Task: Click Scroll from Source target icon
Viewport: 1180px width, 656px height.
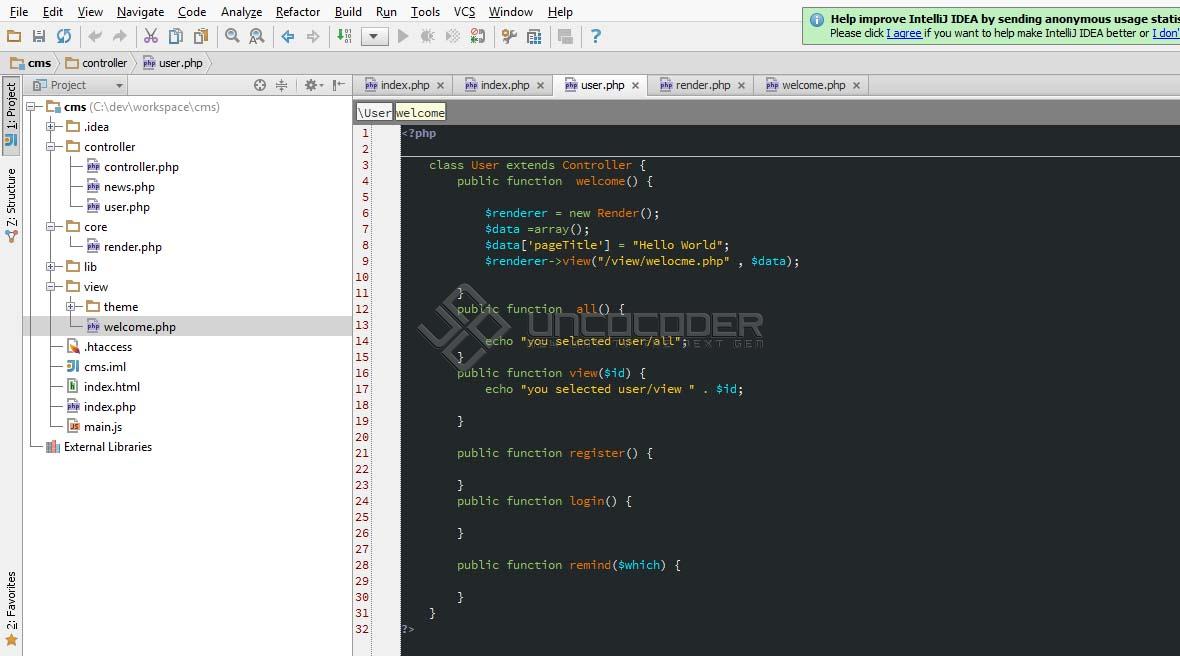Action: (x=260, y=85)
